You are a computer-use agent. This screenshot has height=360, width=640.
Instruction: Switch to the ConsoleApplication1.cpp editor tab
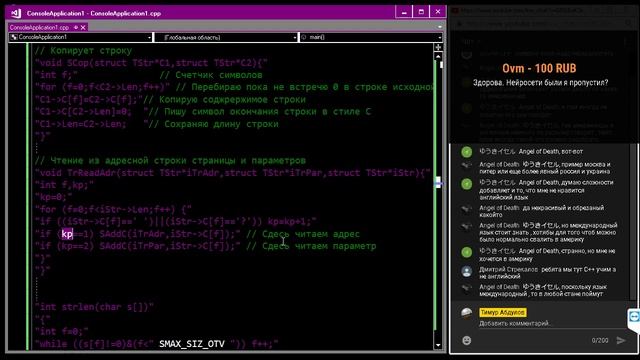39,27
